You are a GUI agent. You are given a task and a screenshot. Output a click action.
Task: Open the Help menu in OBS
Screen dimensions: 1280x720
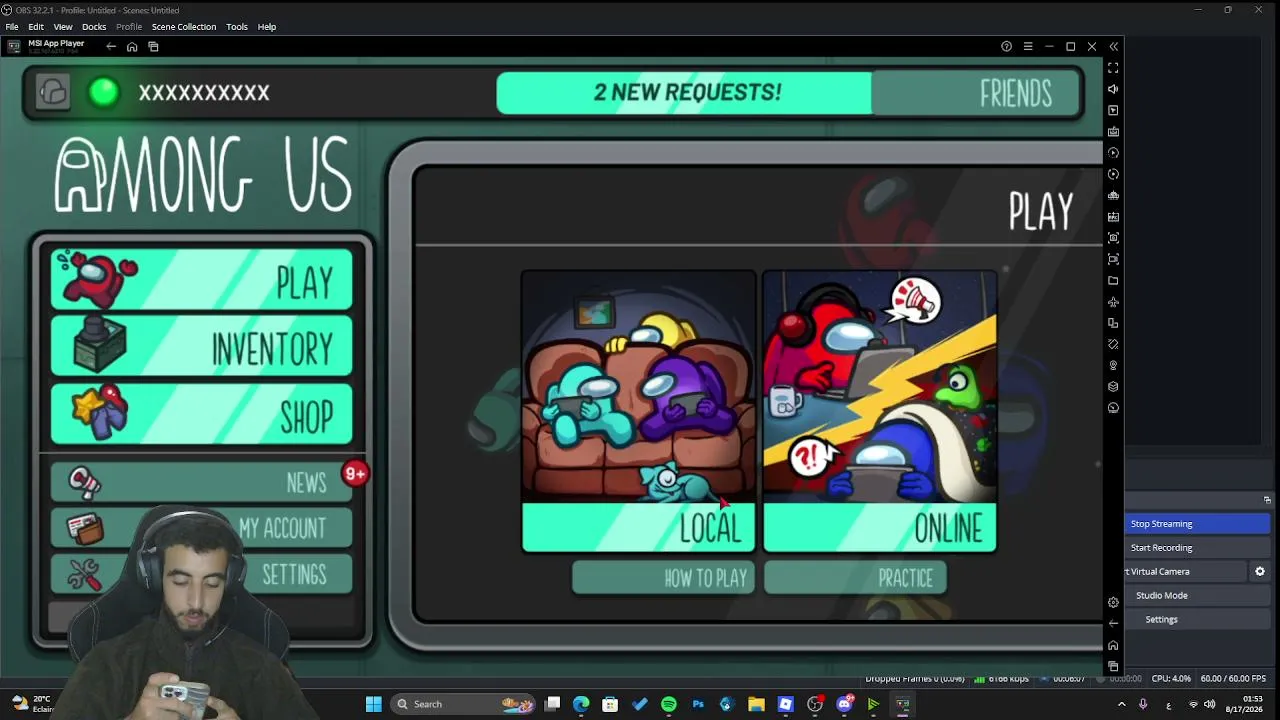[267, 27]
